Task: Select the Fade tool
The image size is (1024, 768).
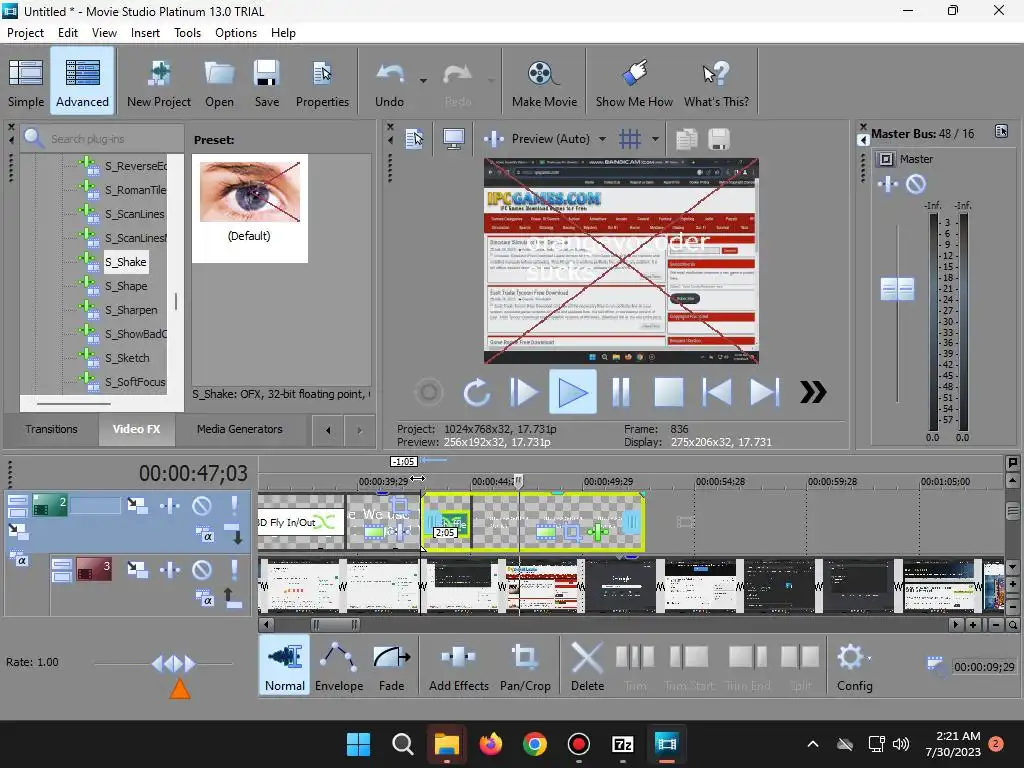Action: (391, 665)
